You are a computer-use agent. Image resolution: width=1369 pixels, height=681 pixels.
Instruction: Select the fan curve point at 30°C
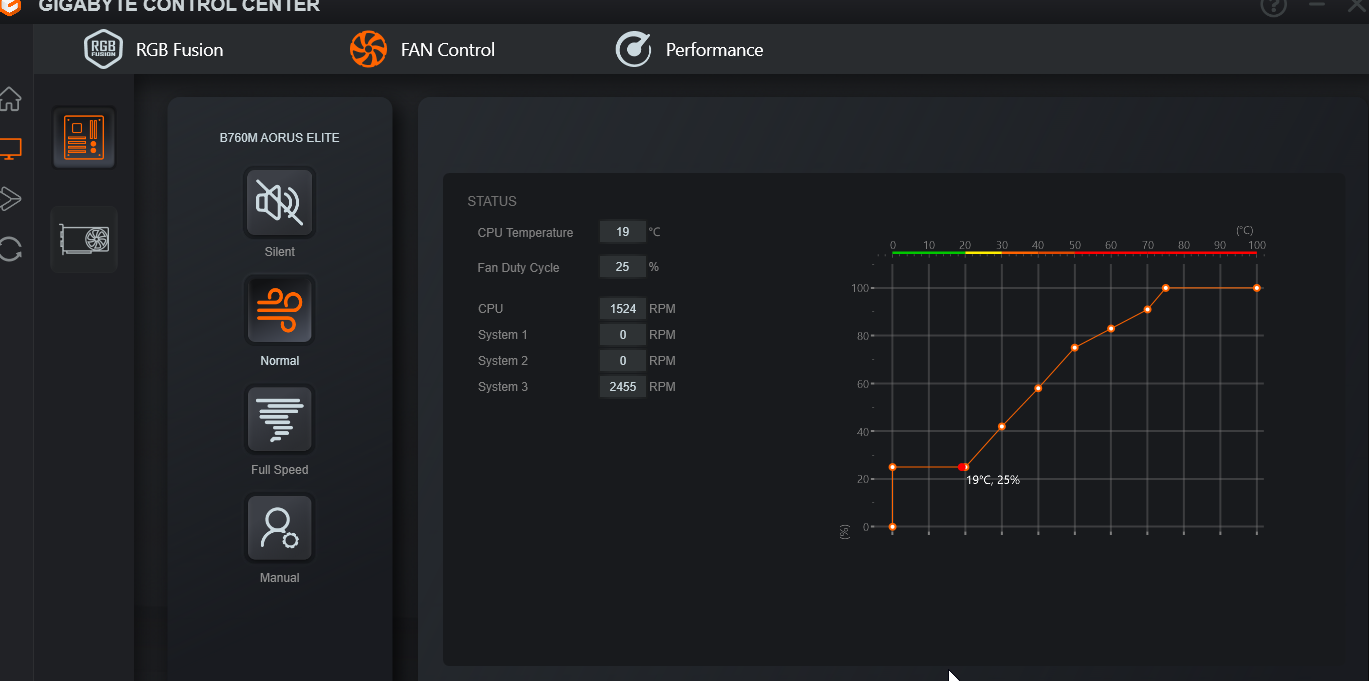1002,427
